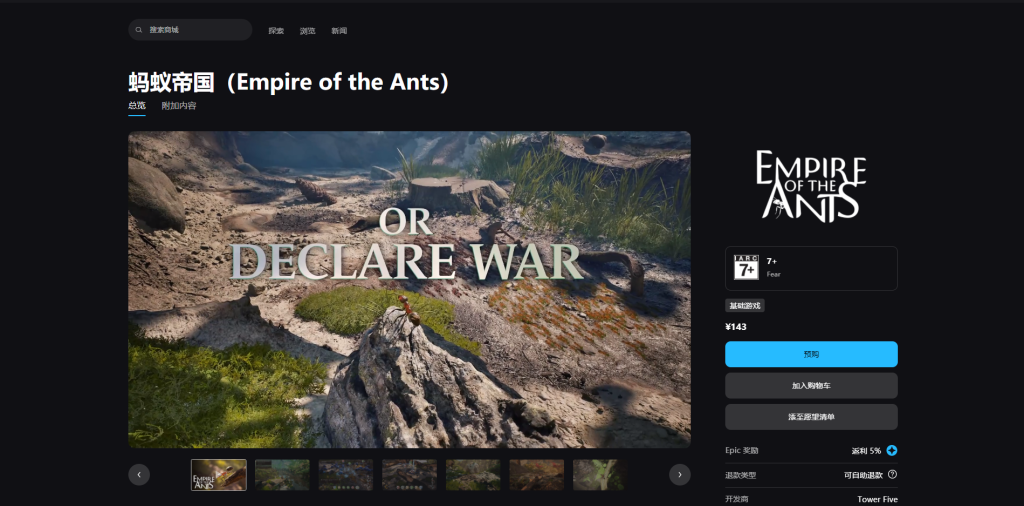Click the blue 预购 button

(x=811, y=354)
